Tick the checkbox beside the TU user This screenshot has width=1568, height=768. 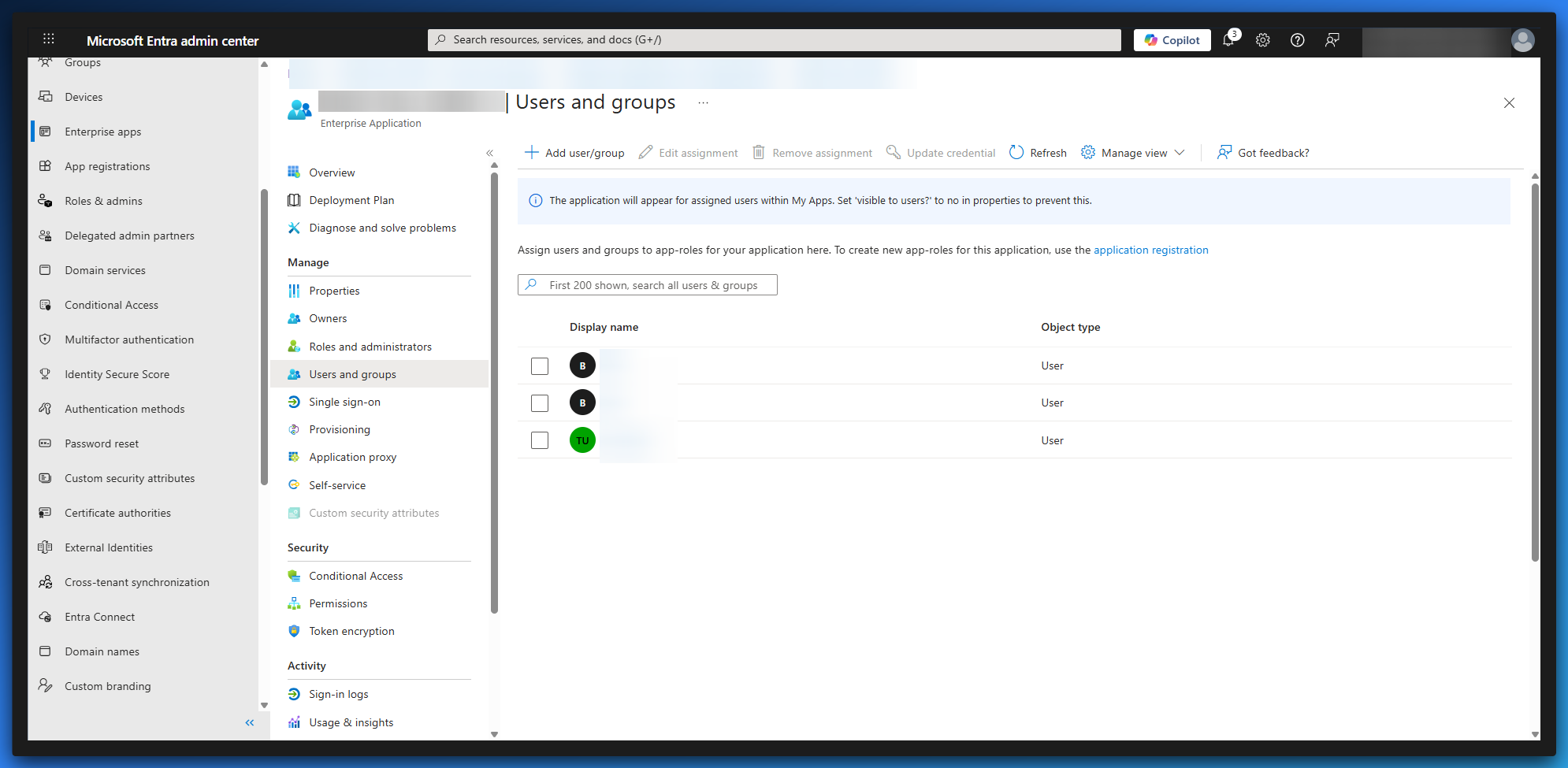(x=540, y=440)
